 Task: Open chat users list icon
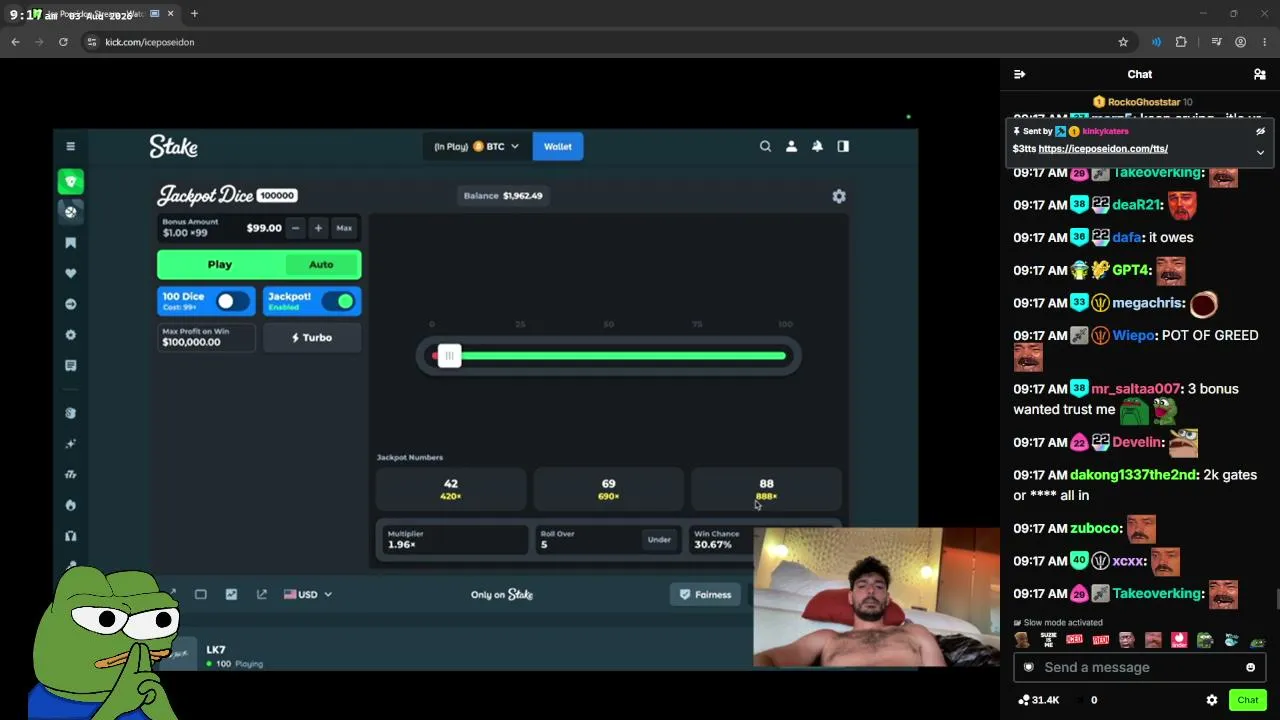(x=1260, y=74)
